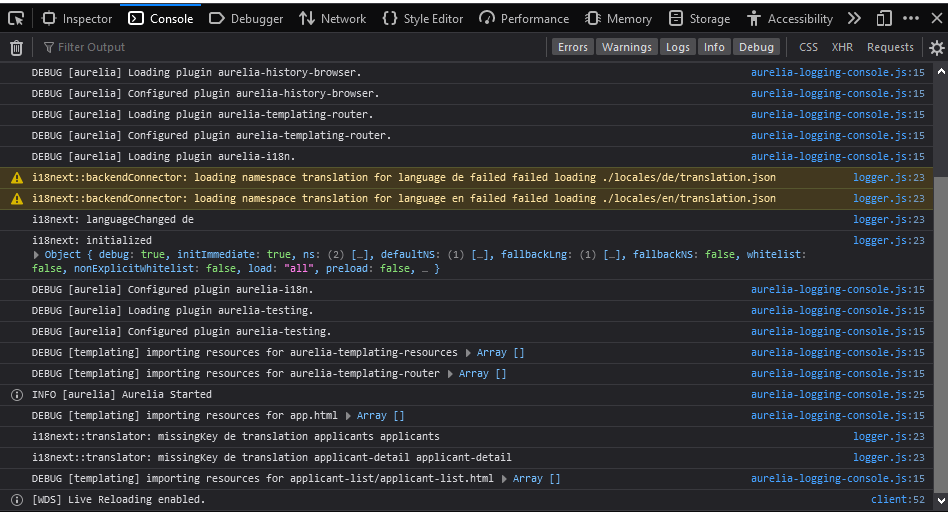Open source link for Loading aurelia-history-browser
The height and width of the screenshot is (512, 948).
coord(837,72)
